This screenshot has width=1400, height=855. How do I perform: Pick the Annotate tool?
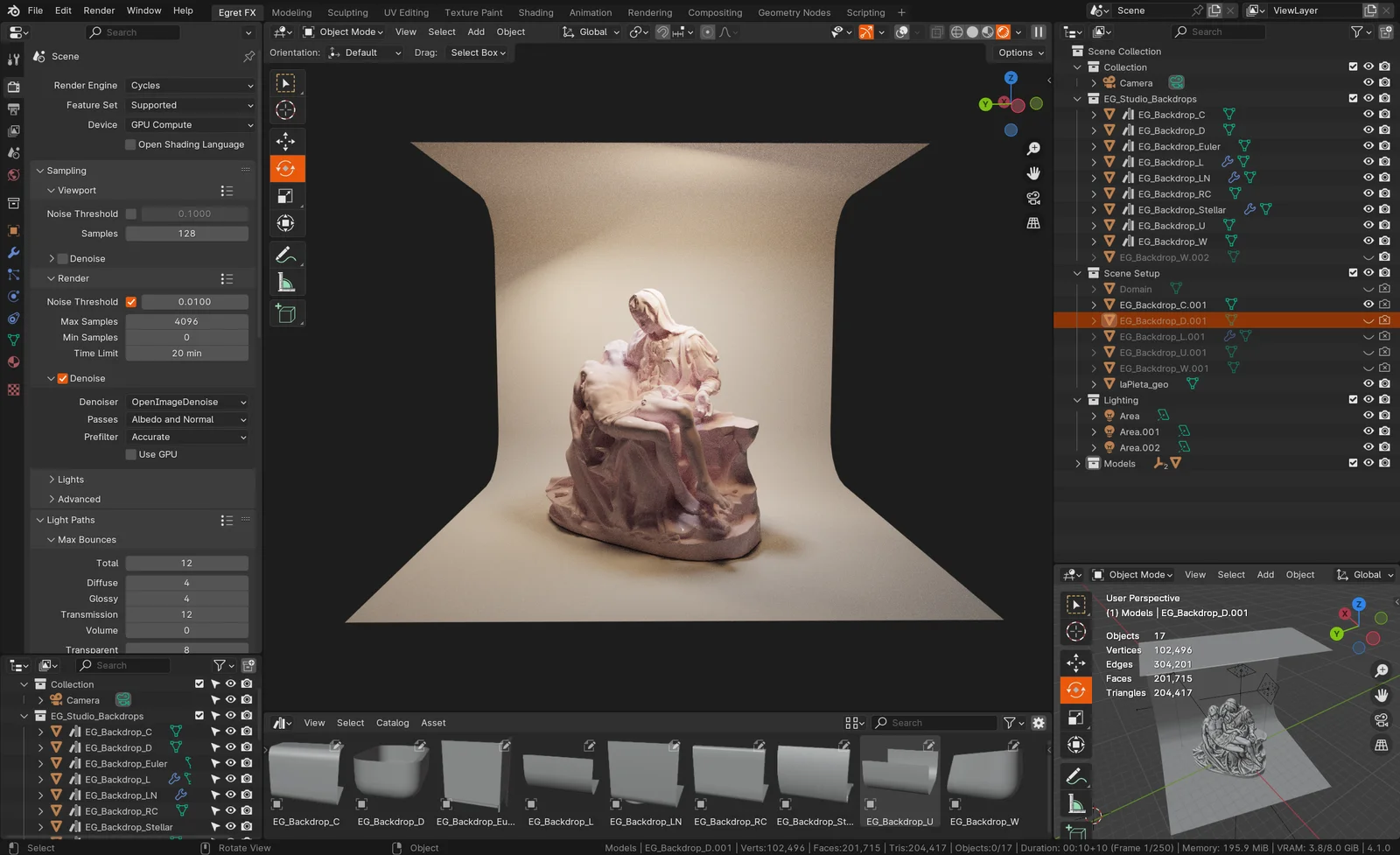[x=287, y=254]
